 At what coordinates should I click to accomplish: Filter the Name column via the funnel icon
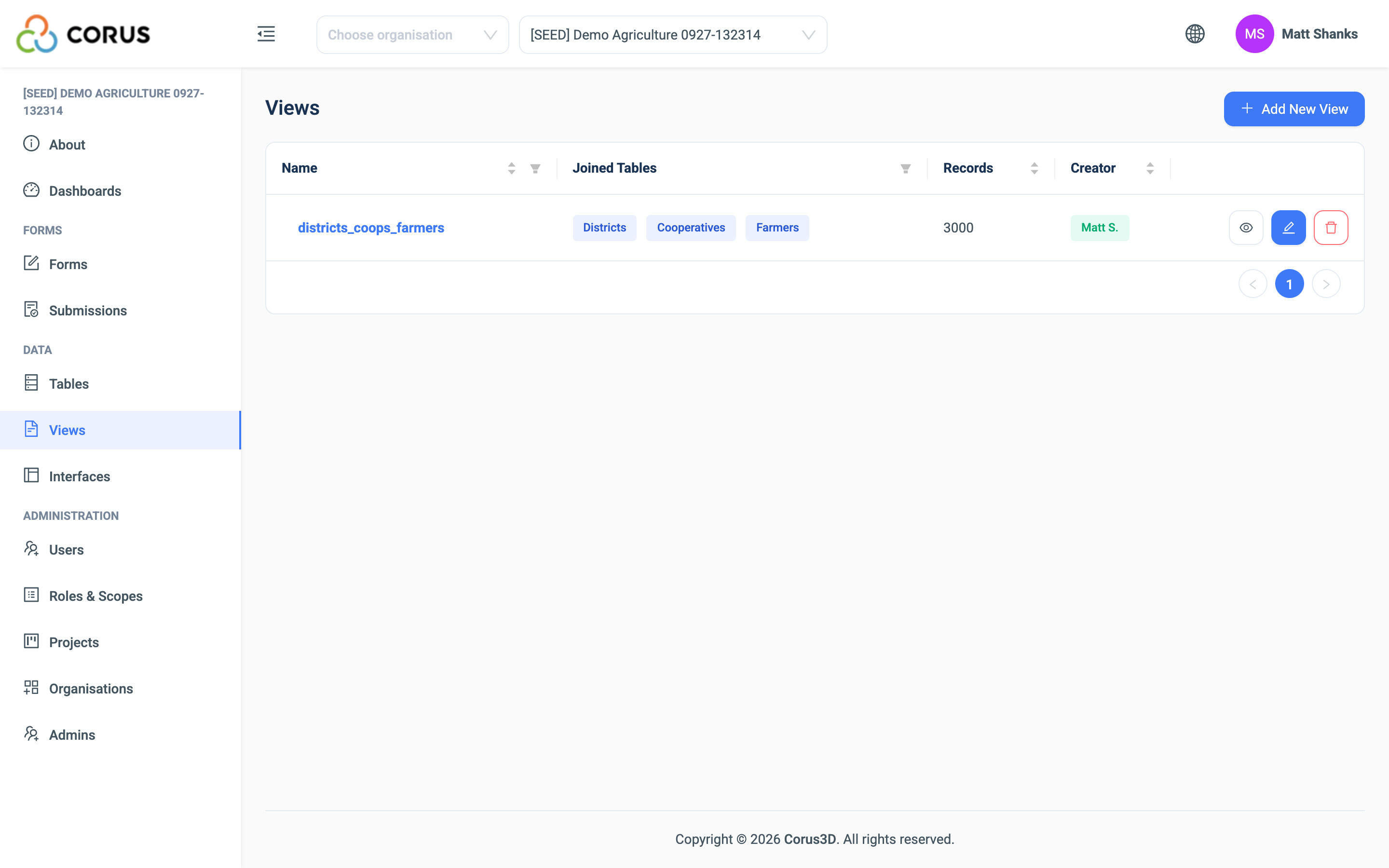point(535,168)
